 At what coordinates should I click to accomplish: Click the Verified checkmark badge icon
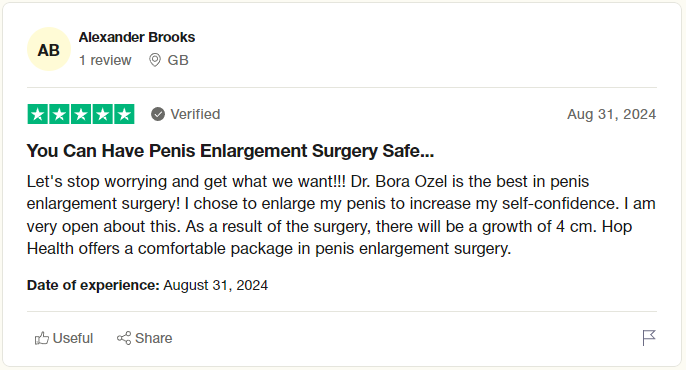coord(158,114)
